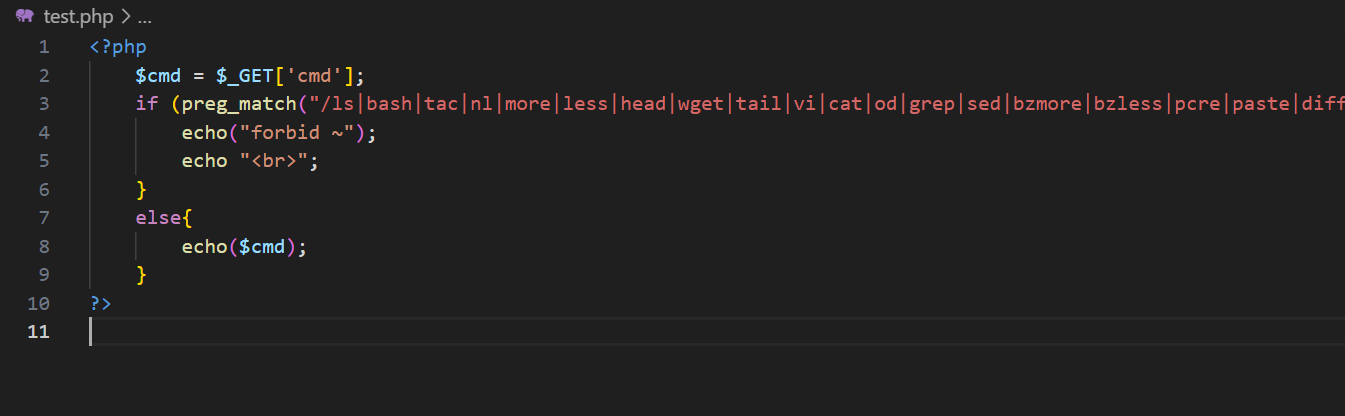
Task: Expand the ellipsis breadcrumb symbol item
Action: pos(145,16)
